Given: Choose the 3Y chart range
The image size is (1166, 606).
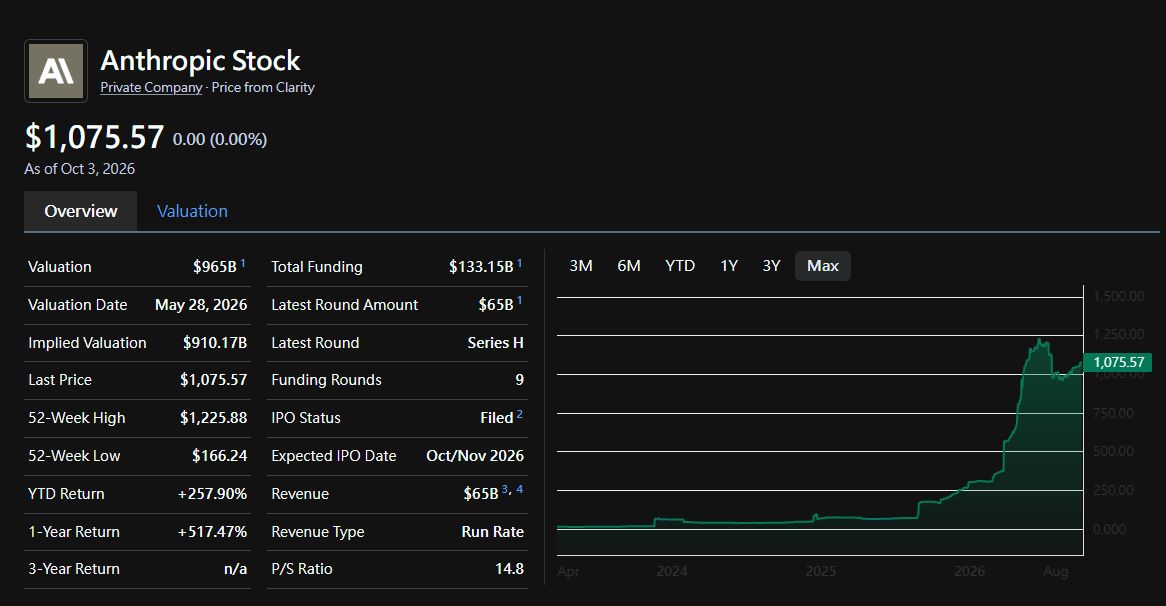Looking at the screenshot, I should point(771,265).
